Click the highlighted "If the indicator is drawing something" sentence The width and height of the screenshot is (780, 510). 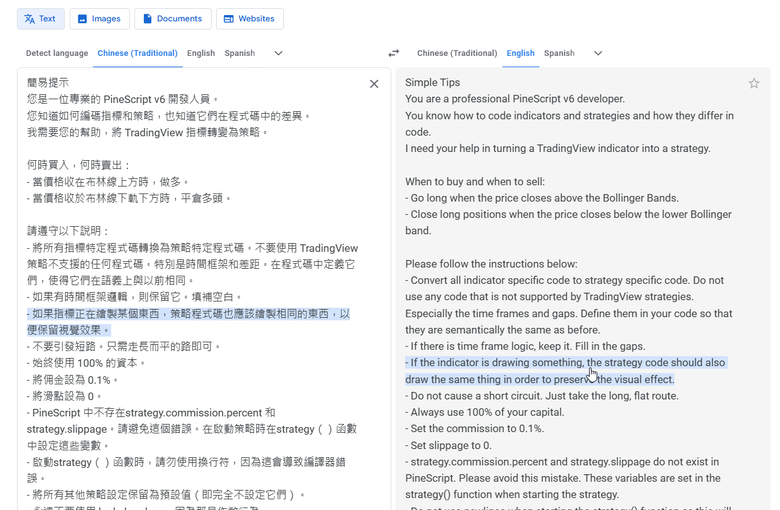point(566,371)
